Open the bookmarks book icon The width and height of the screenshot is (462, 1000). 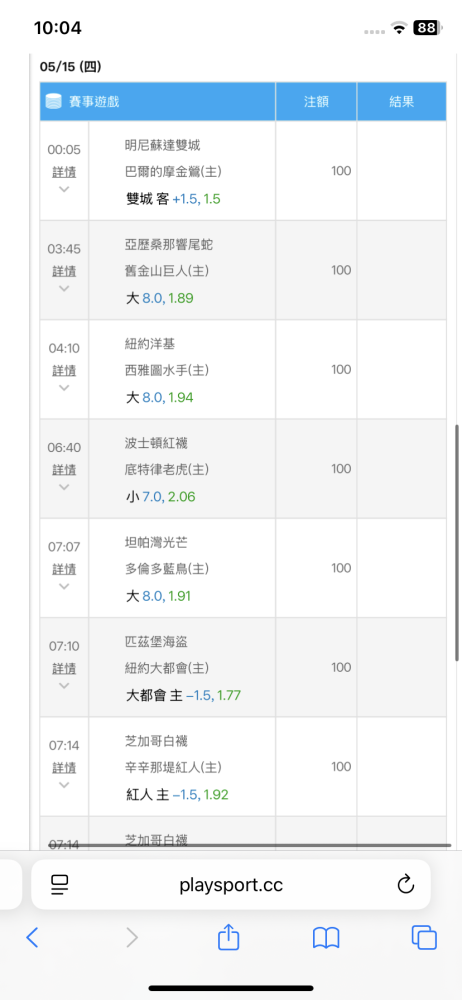click(325, 938)
